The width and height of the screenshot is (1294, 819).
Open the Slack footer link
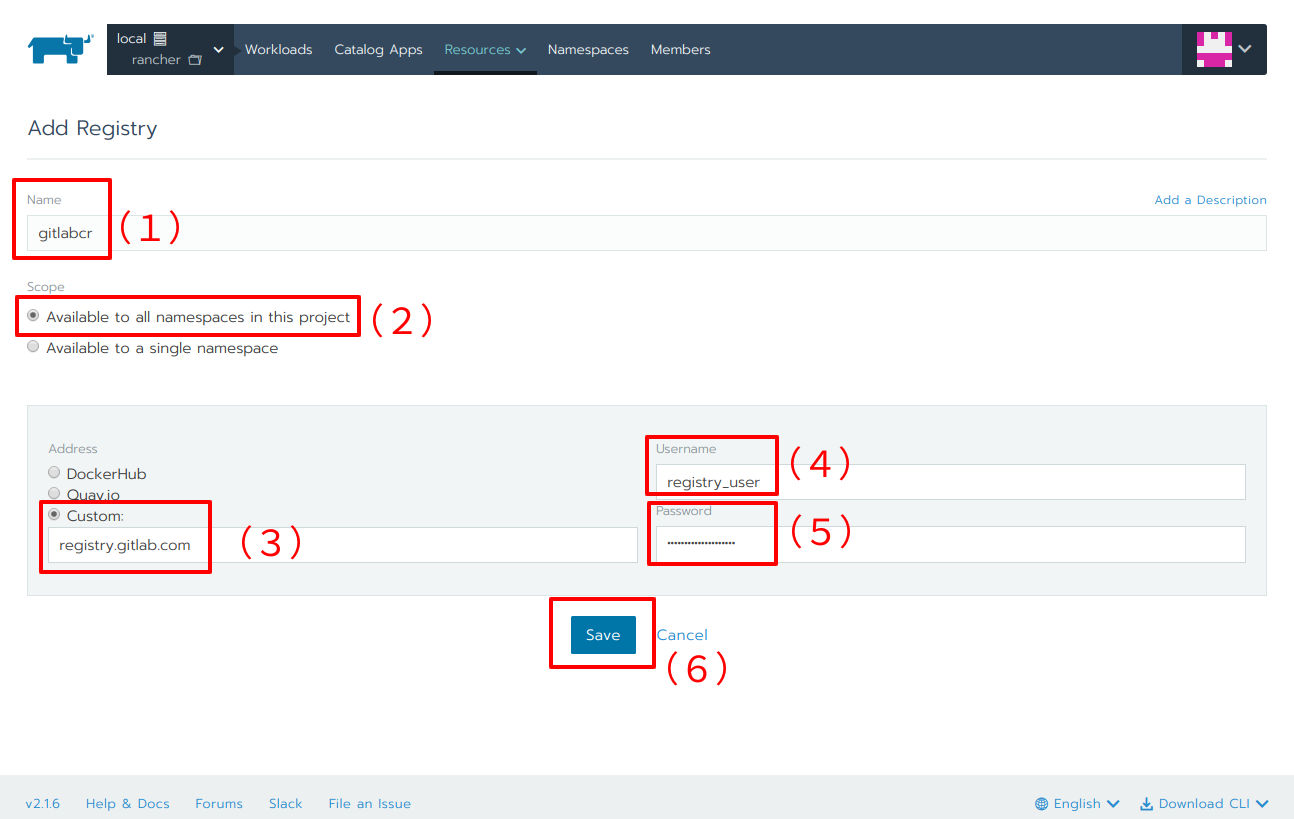[x=285, y=804]
